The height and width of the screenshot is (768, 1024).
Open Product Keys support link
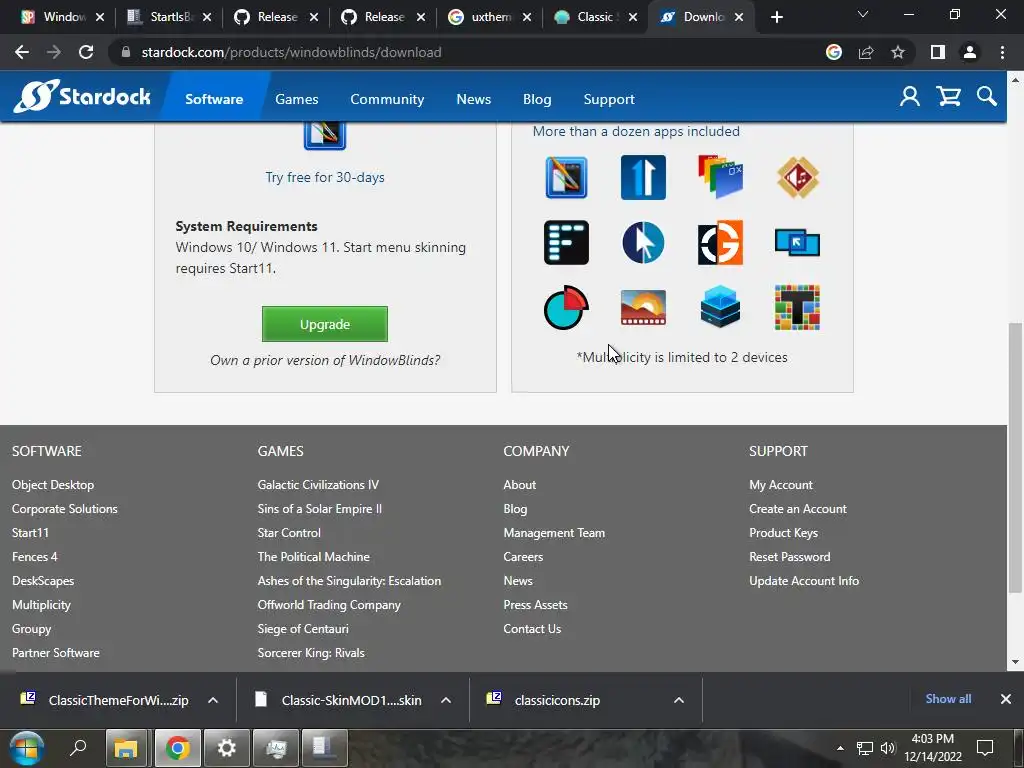tap(783, 533)
